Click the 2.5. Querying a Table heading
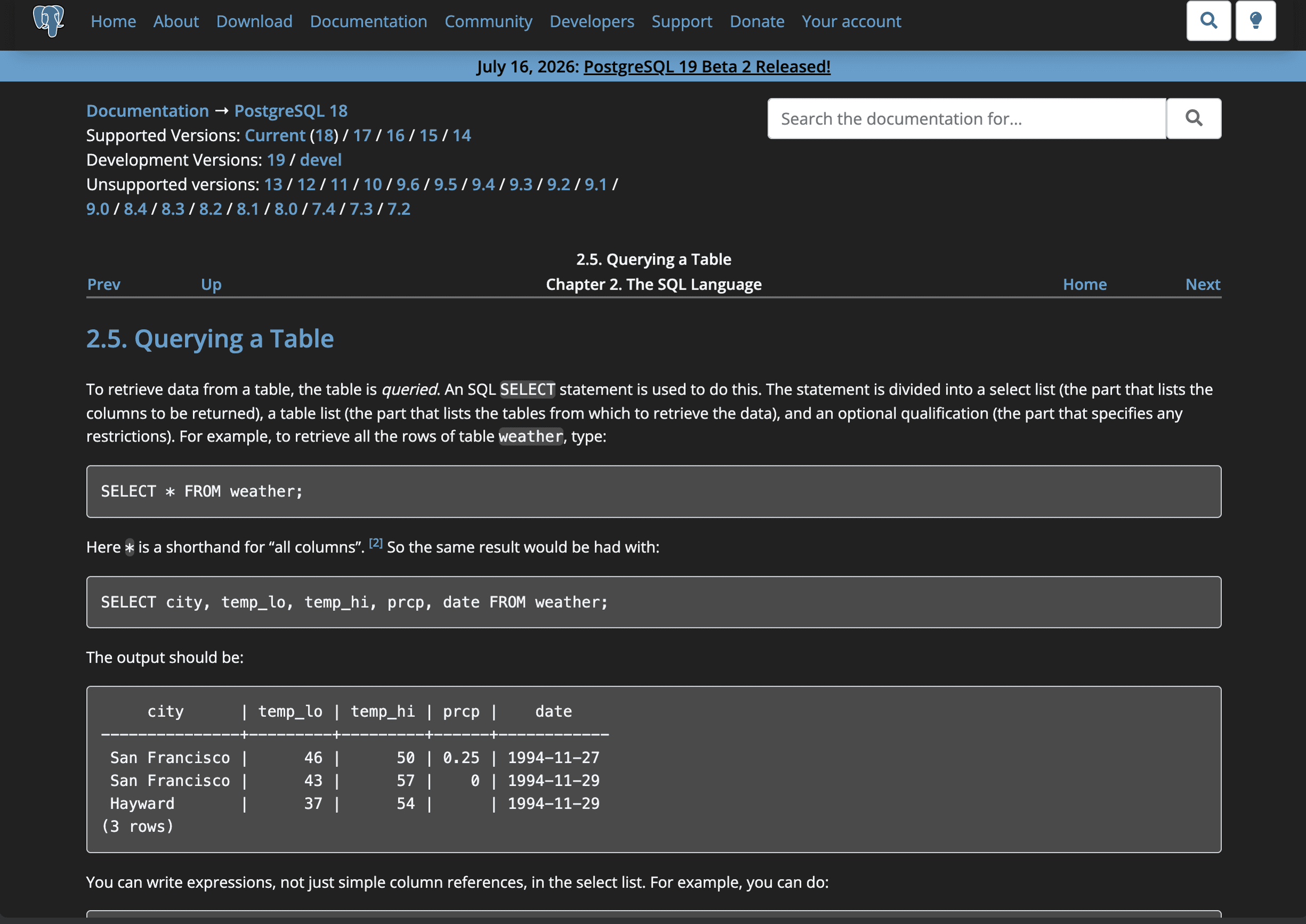Image resolution: width=1306 pixels, height=924 pixels. coord(210,339)
